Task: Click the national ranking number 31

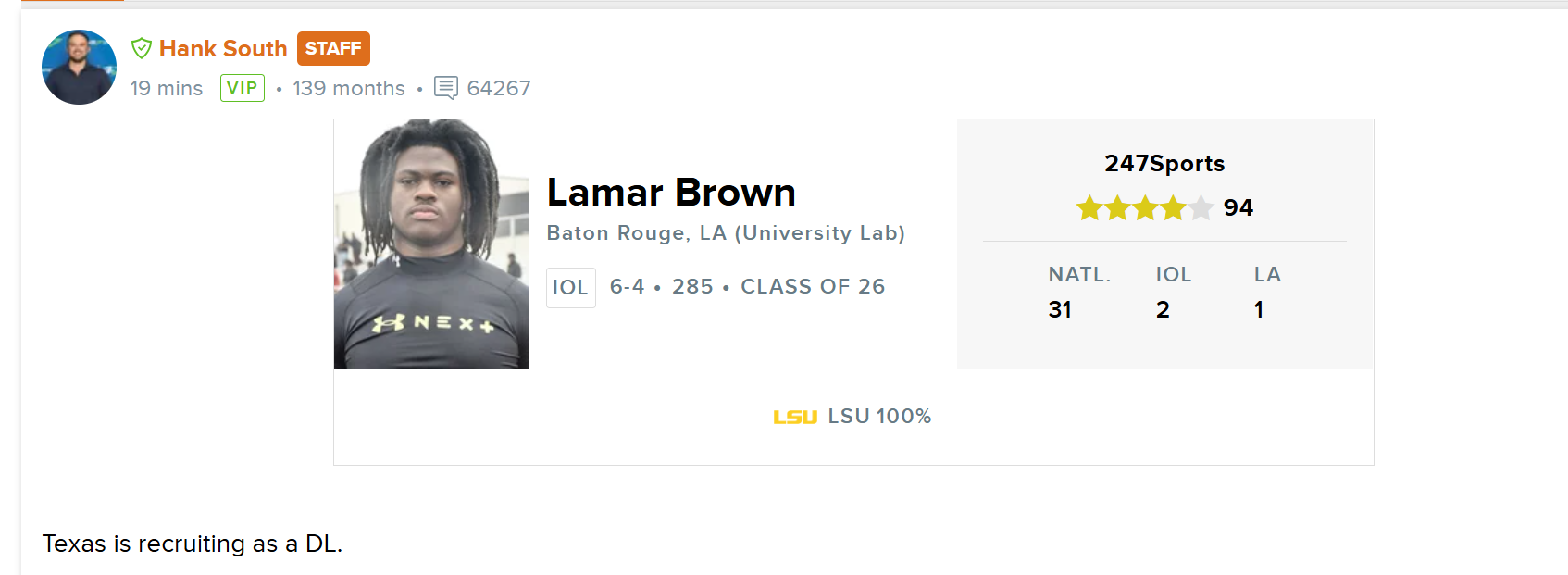Action: [x=1060, y=309]
